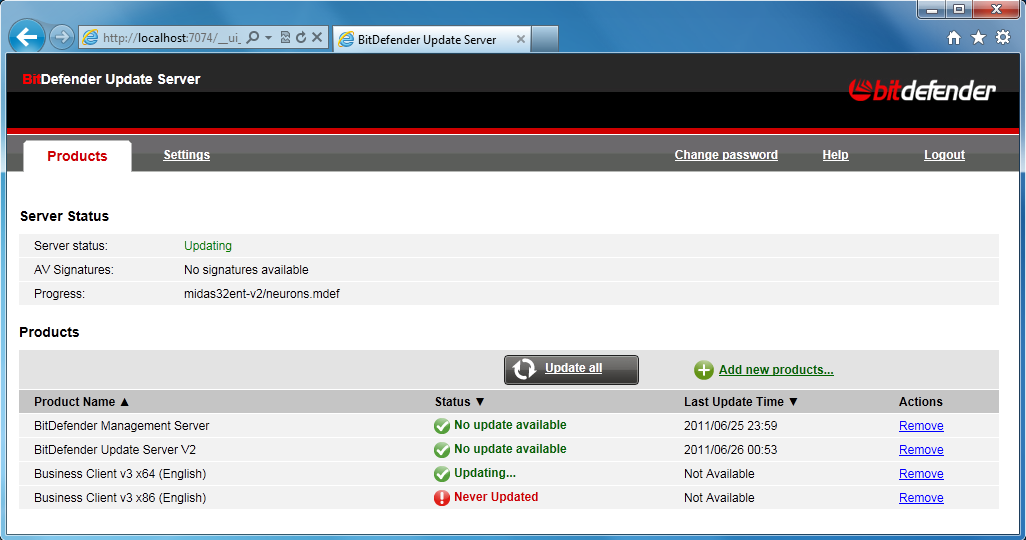The image size is (1026, 540).
Task: Click the Update all button
Action: point(571,370)
